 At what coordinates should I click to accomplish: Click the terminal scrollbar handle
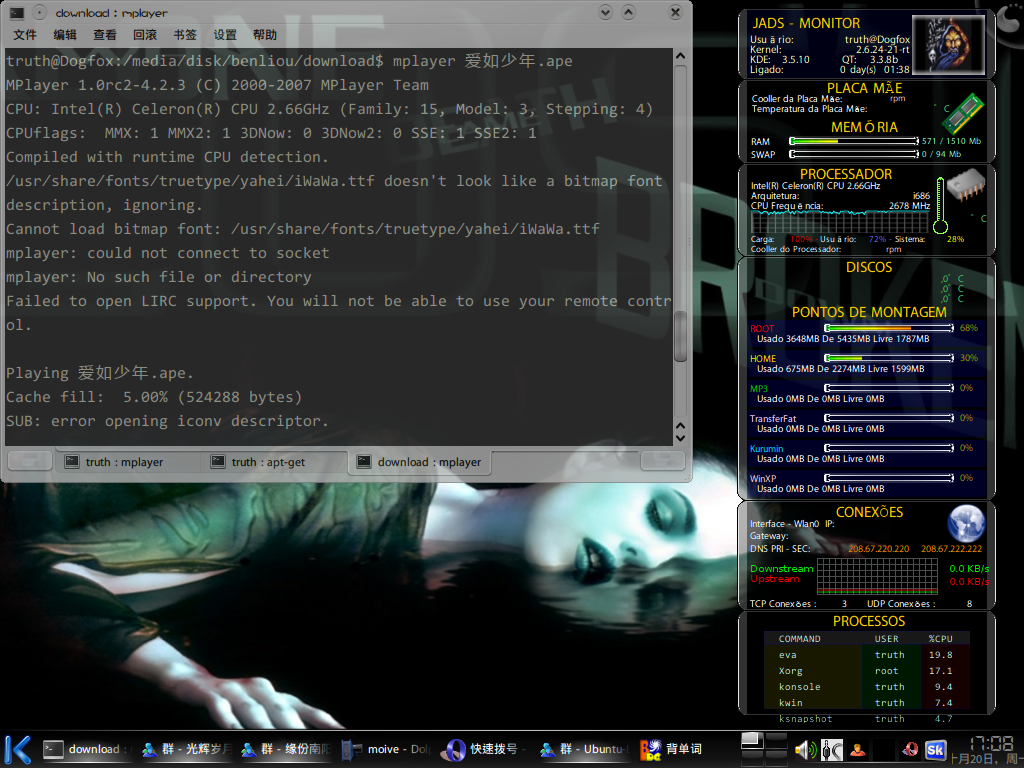click(680, 336)
